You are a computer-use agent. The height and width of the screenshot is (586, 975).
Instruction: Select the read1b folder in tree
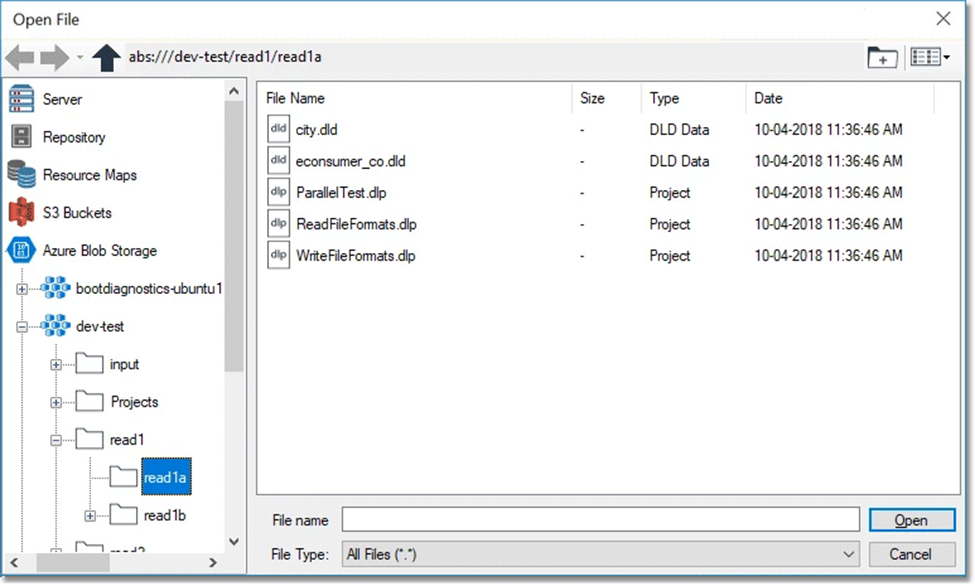[x=164, y=516]
